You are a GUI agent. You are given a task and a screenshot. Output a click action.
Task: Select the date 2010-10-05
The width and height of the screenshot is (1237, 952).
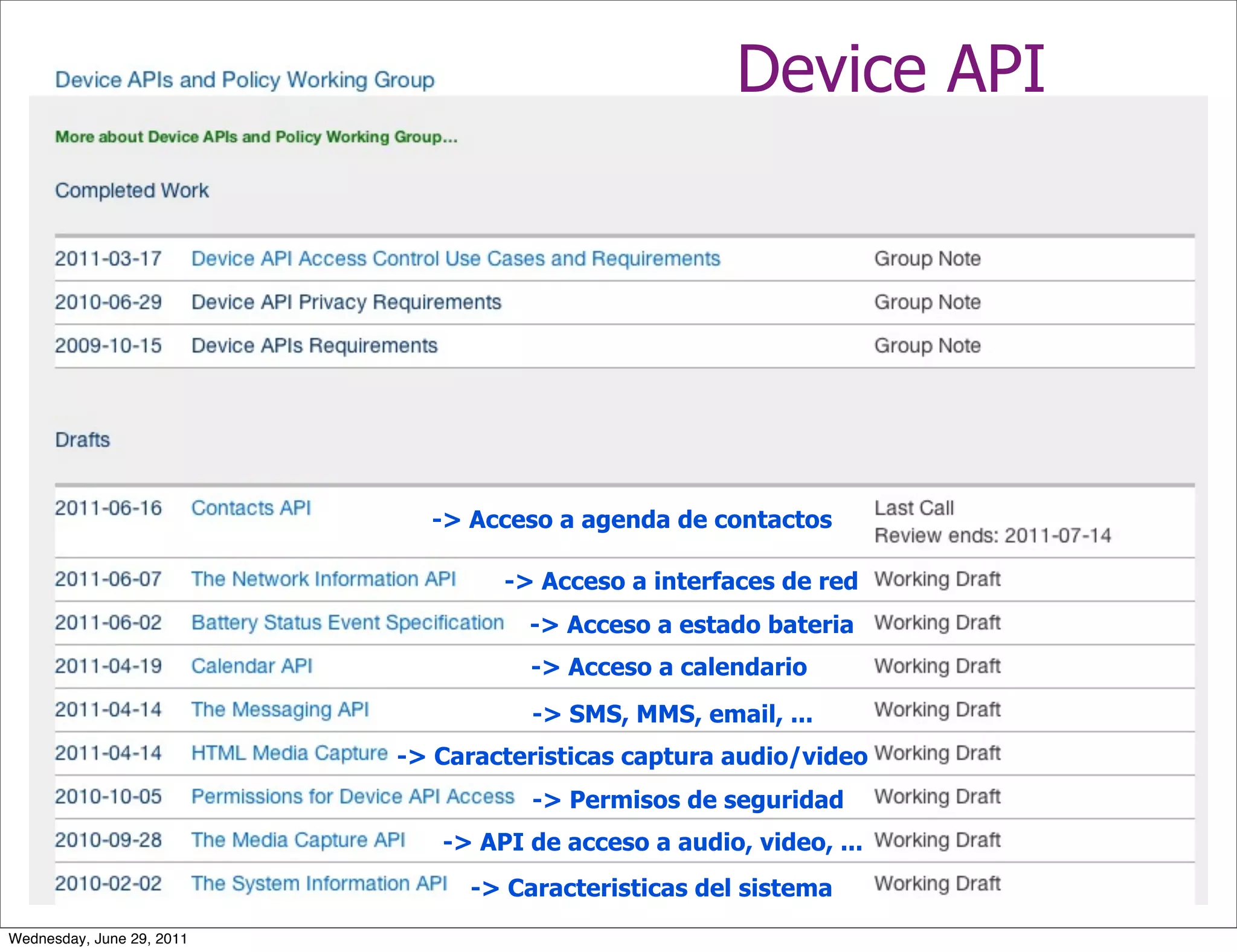click(x=108, y=796)
